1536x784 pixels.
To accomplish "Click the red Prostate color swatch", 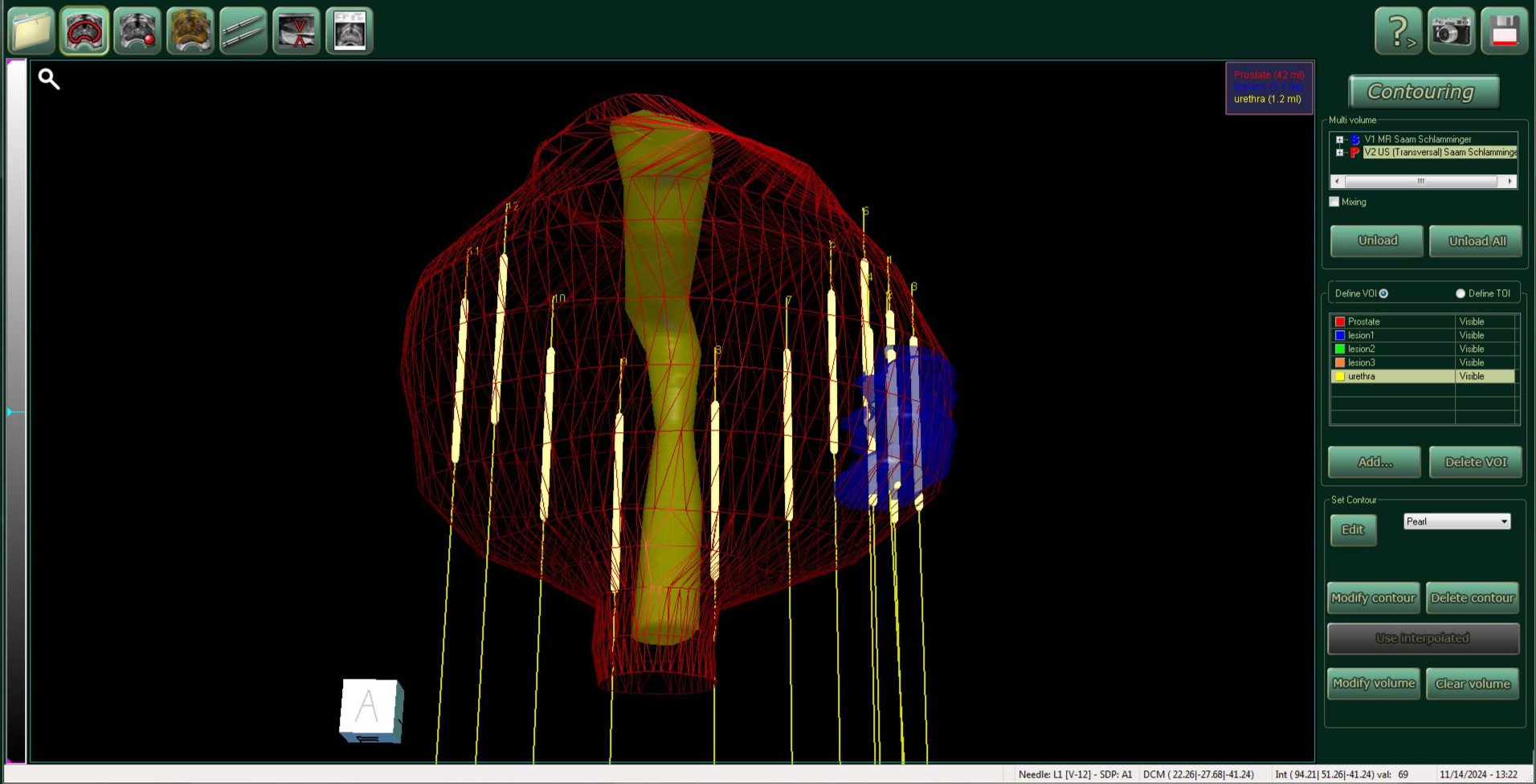I will (1339, 321).
